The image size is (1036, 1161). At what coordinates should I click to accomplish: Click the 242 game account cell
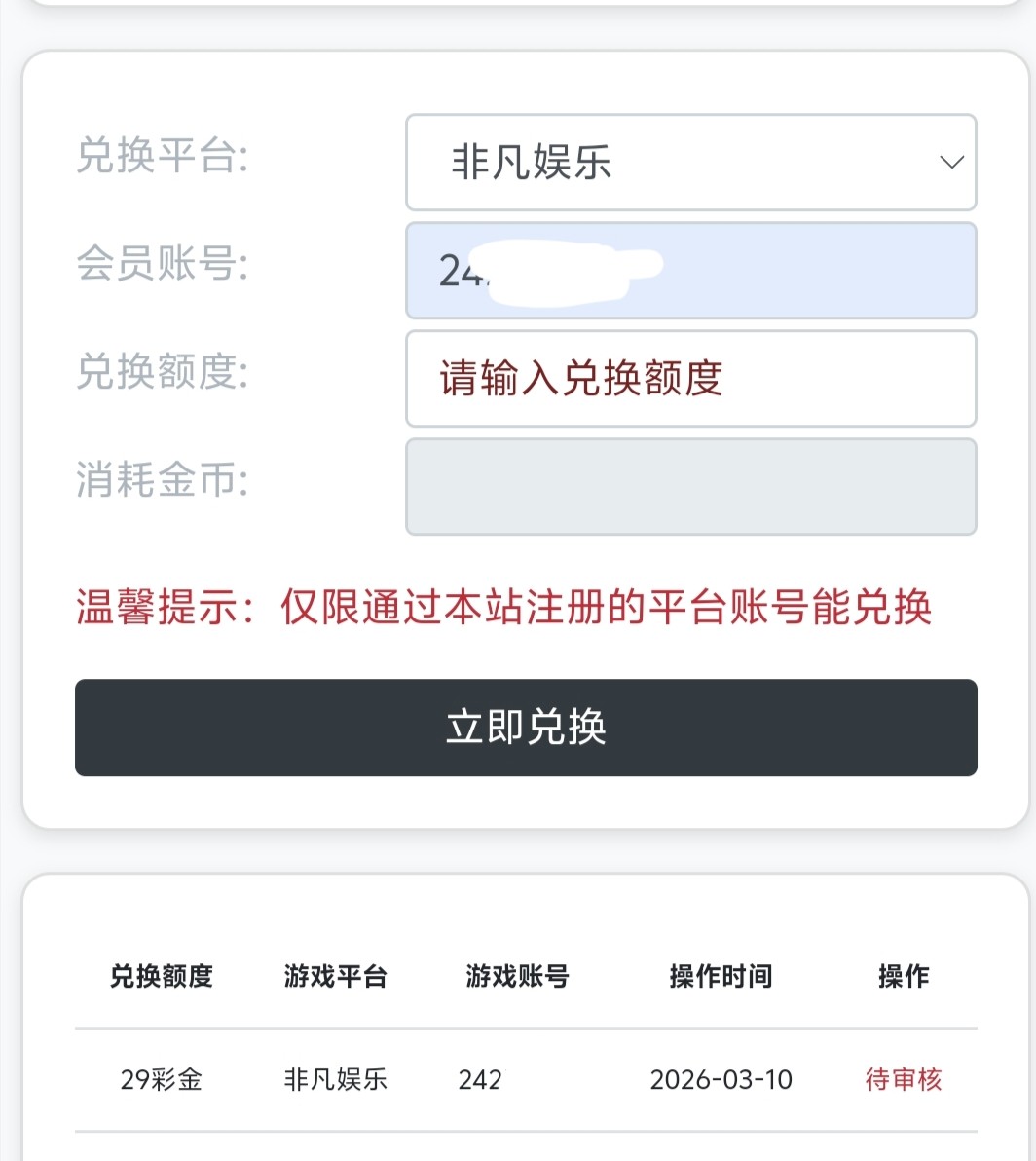(480, 1079)
